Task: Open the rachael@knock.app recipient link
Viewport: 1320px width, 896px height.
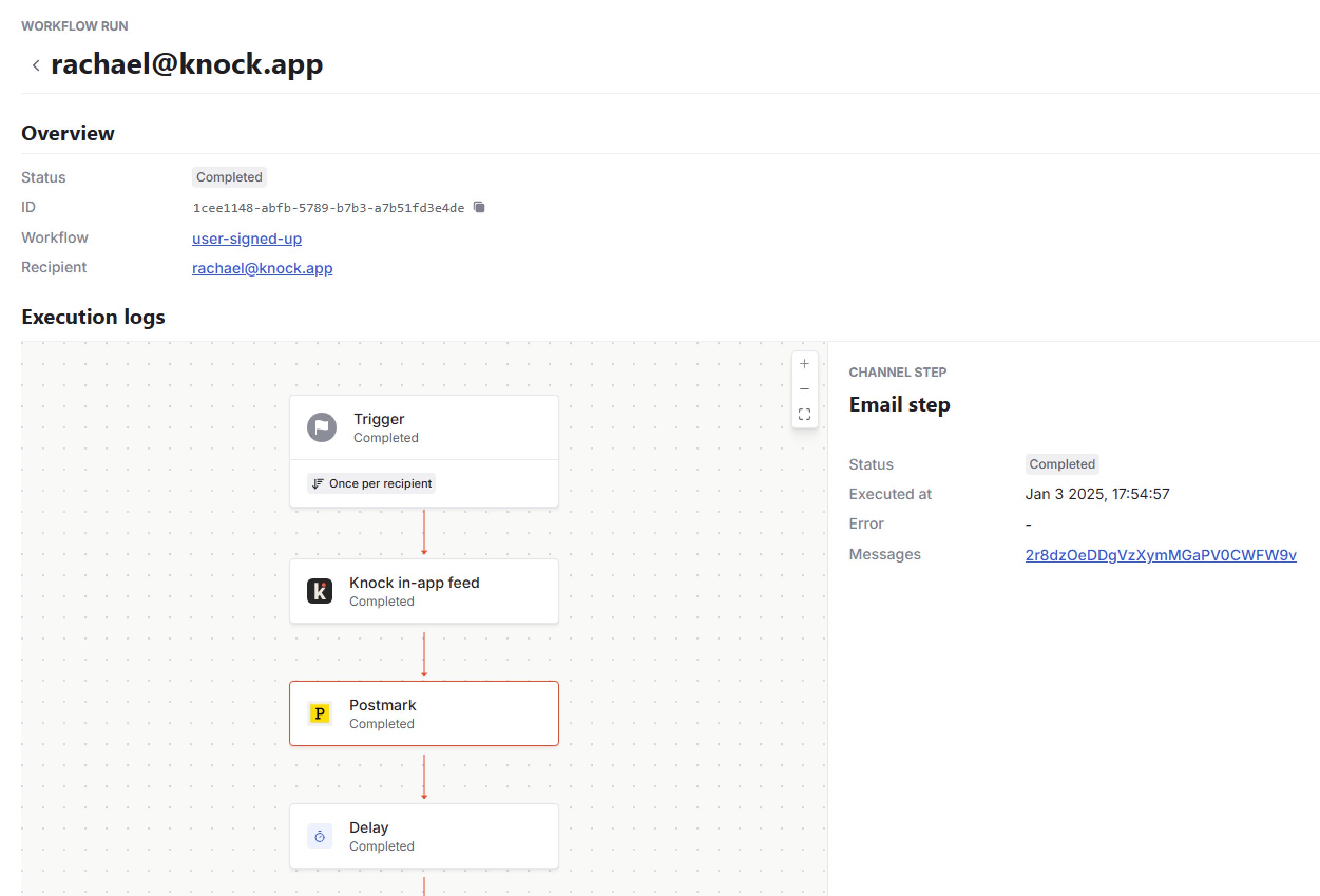Action: point(262,268)
